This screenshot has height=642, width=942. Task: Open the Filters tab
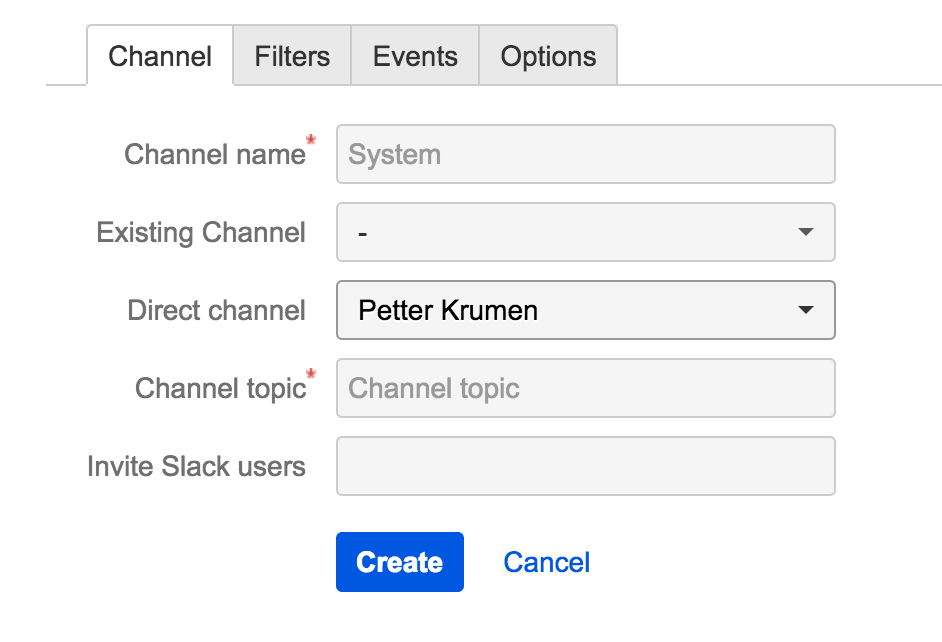point(292,56)
